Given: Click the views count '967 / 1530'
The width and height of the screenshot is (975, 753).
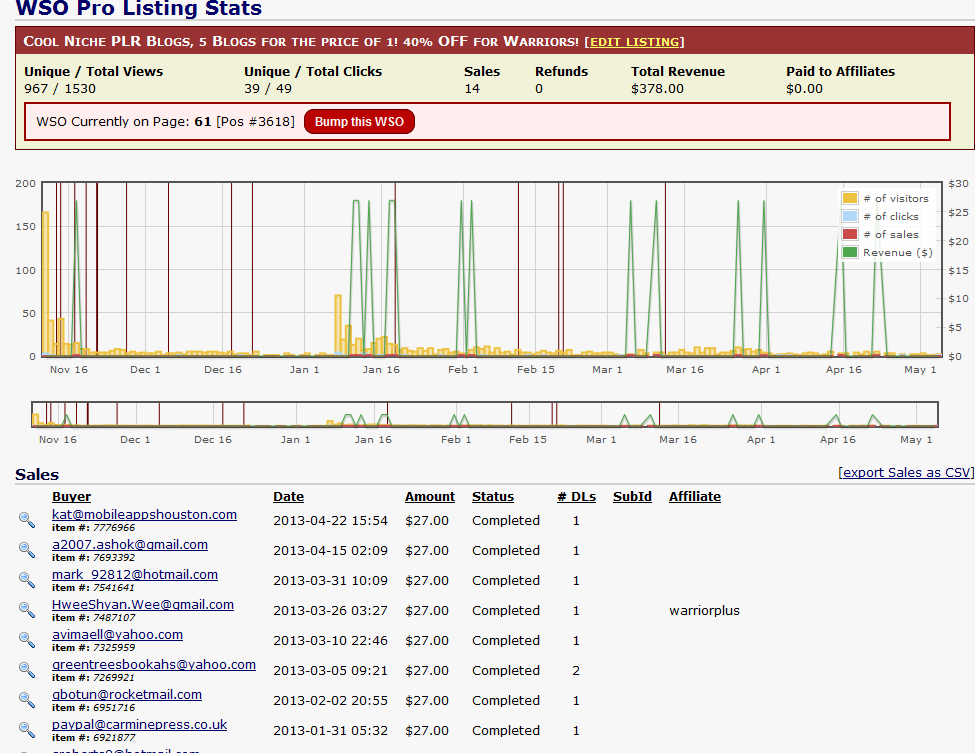Looking at the screenshot, I should point(60,89).
